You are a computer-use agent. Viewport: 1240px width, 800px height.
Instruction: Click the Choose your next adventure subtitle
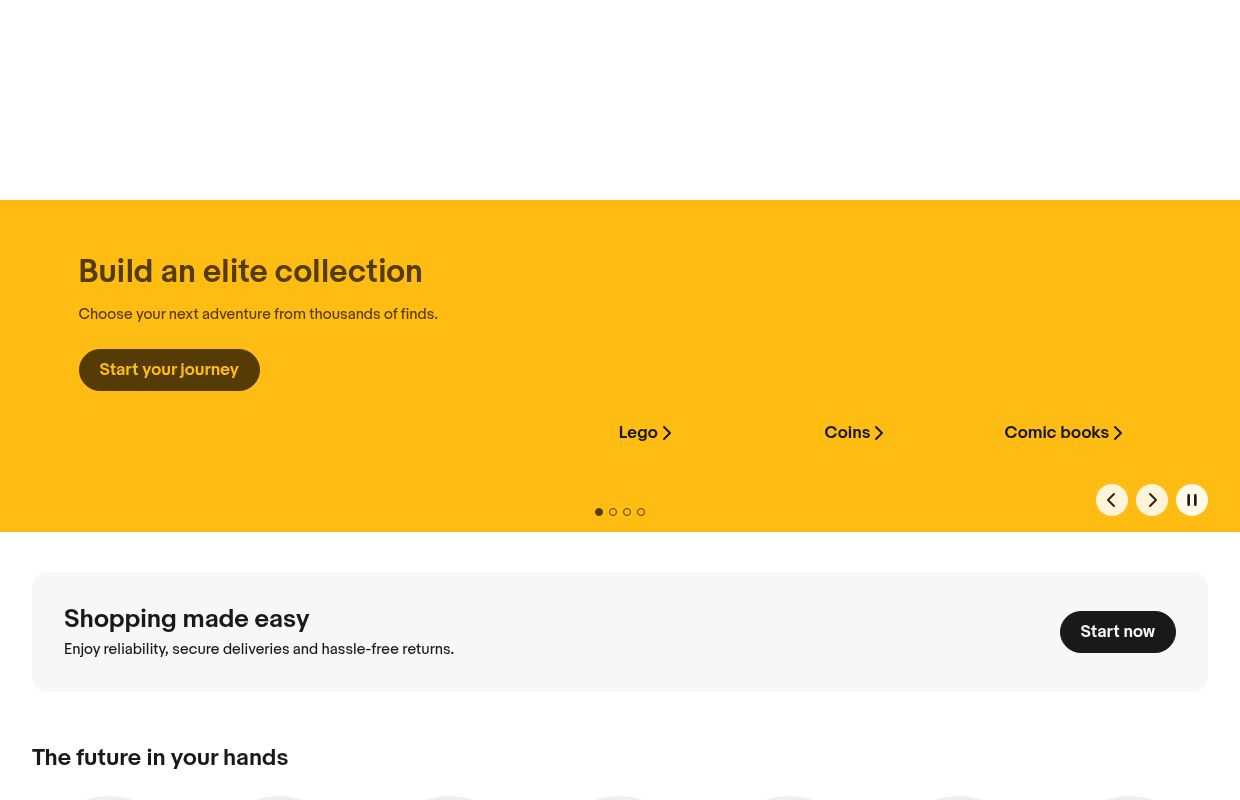(x=257, y=314)
